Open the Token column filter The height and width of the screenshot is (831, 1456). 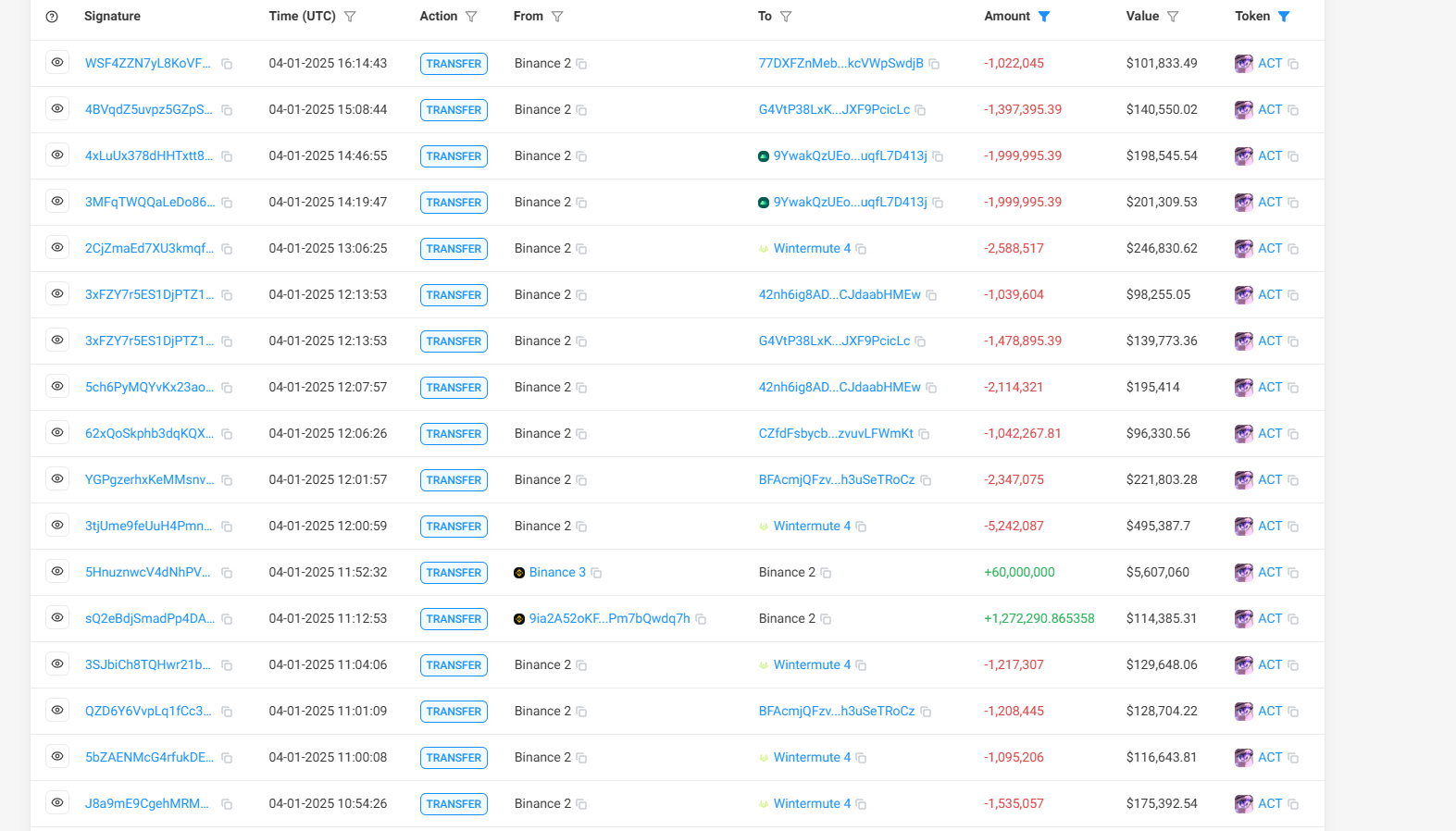pos(1284,17)
